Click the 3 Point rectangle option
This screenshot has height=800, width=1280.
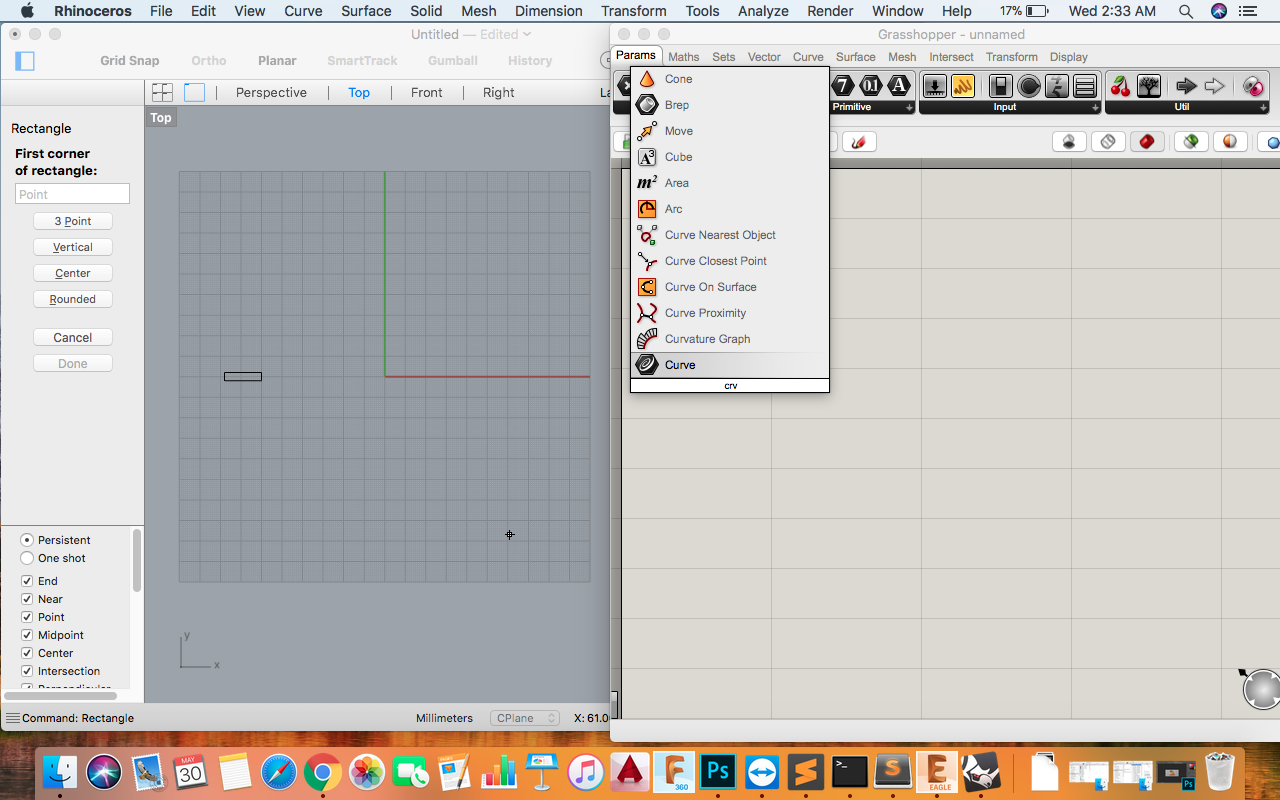point(73,221)
